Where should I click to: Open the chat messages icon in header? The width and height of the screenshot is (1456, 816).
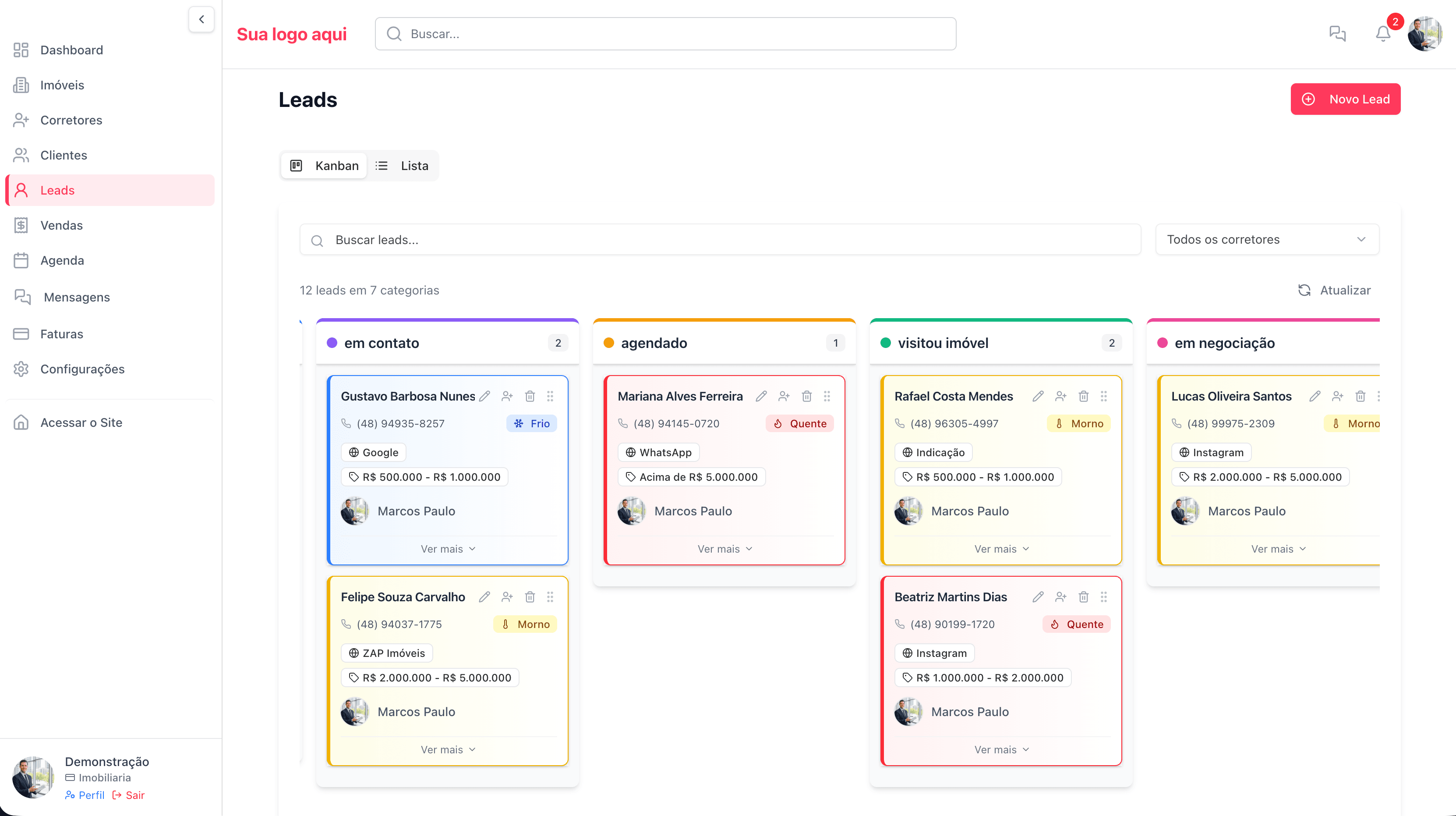[1337, 34]
